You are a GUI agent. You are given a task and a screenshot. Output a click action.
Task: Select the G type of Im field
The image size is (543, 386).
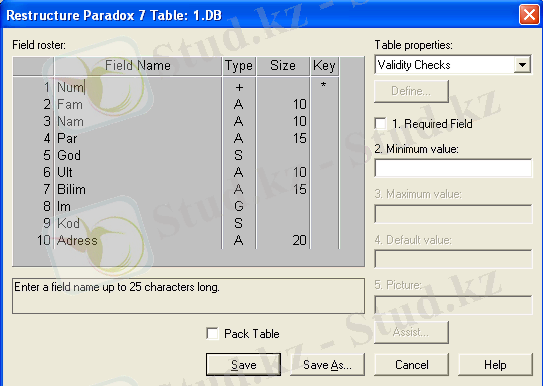pyautogui.click(x=239, y=206)
